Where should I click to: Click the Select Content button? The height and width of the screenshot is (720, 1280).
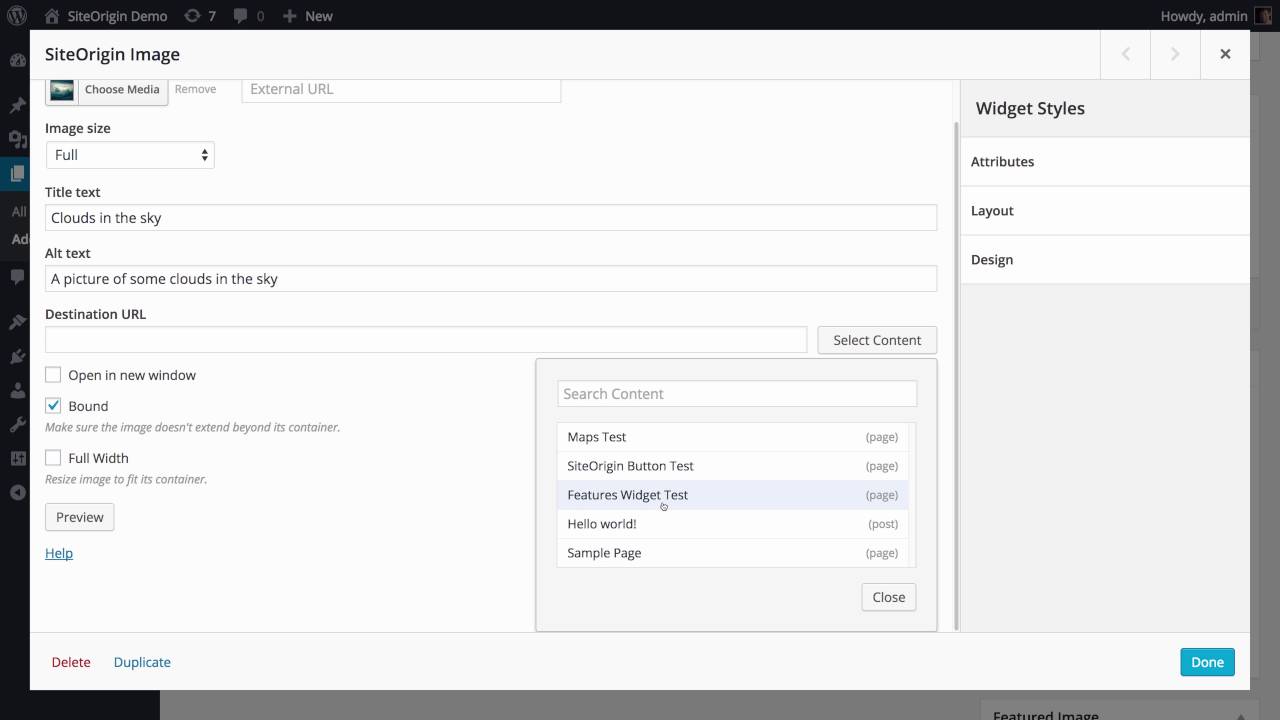pos(877,340)
